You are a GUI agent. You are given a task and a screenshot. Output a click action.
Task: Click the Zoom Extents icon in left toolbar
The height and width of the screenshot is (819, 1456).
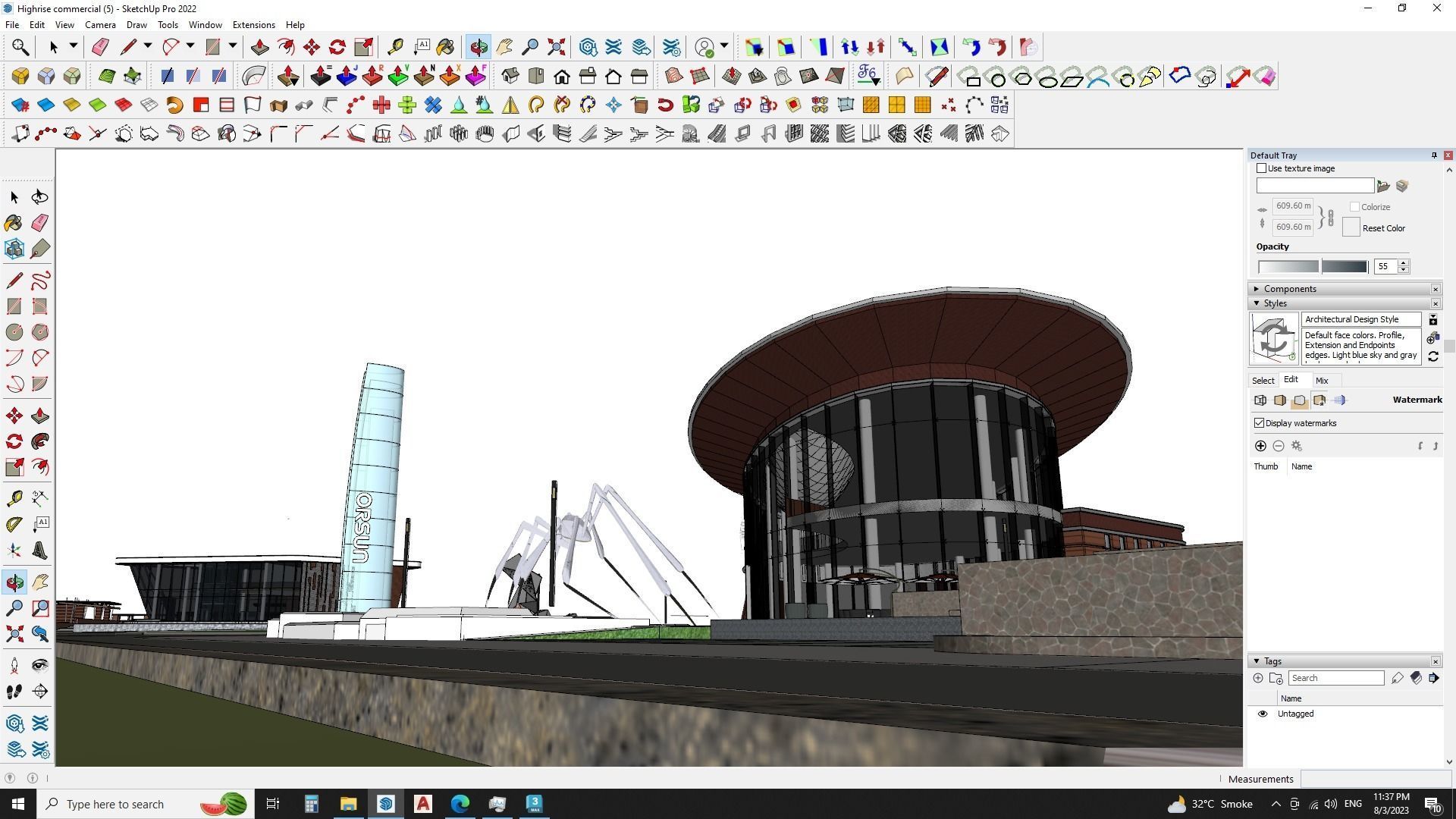[x=14, y=634]
